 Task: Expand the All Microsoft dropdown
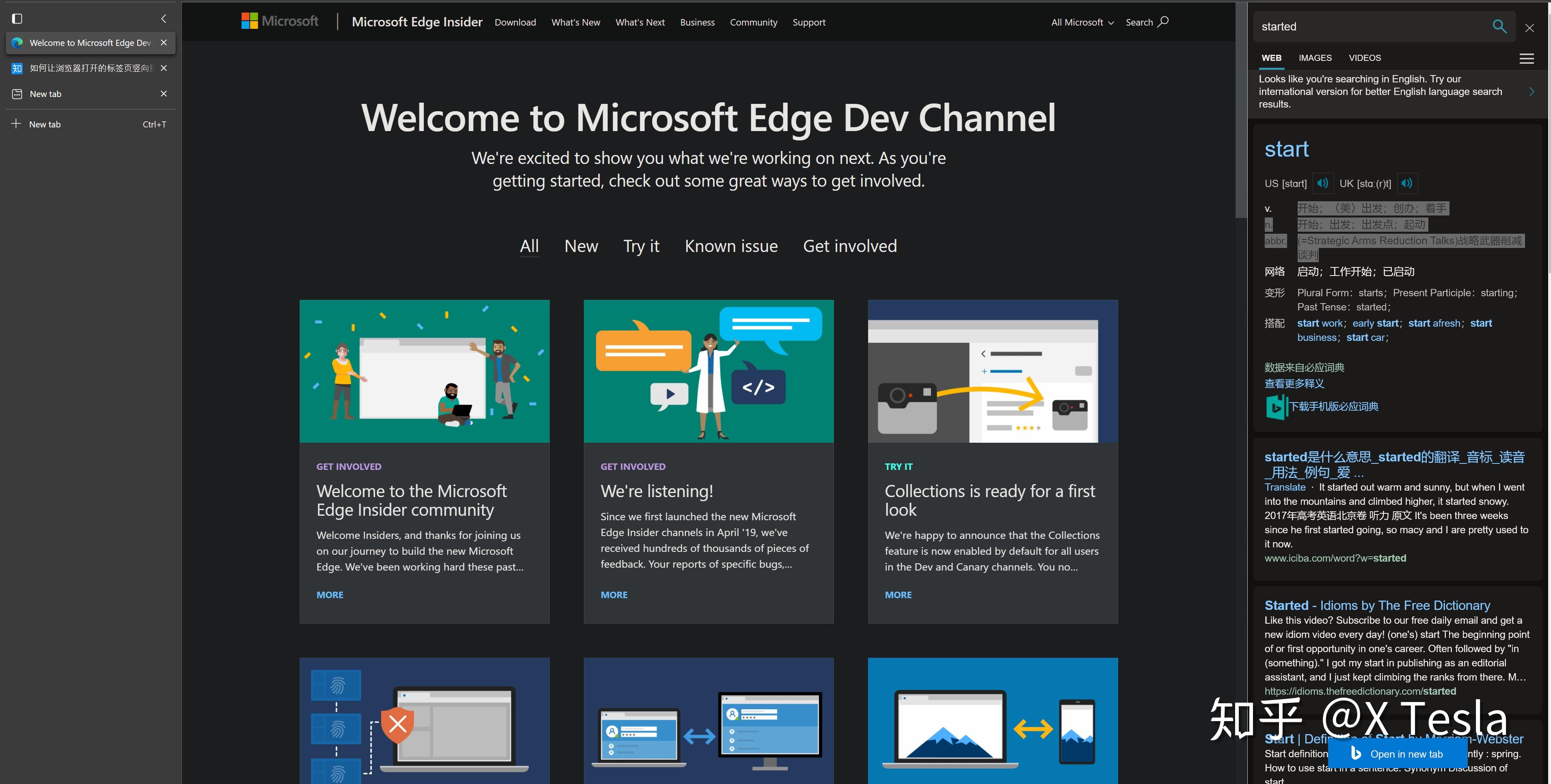(1082, 22)
